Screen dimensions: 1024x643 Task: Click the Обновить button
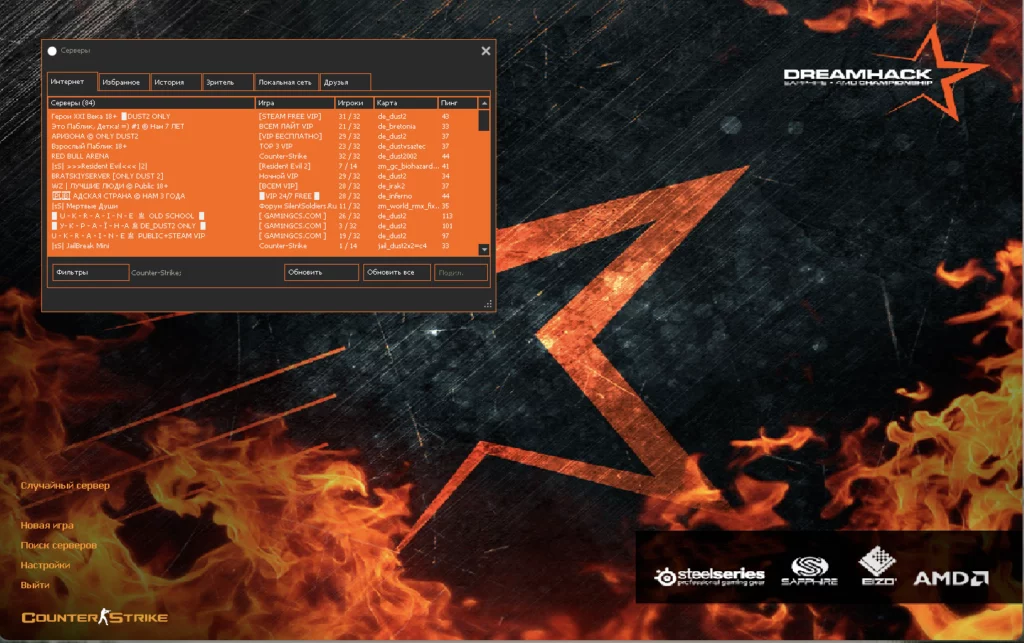point(320,272)
